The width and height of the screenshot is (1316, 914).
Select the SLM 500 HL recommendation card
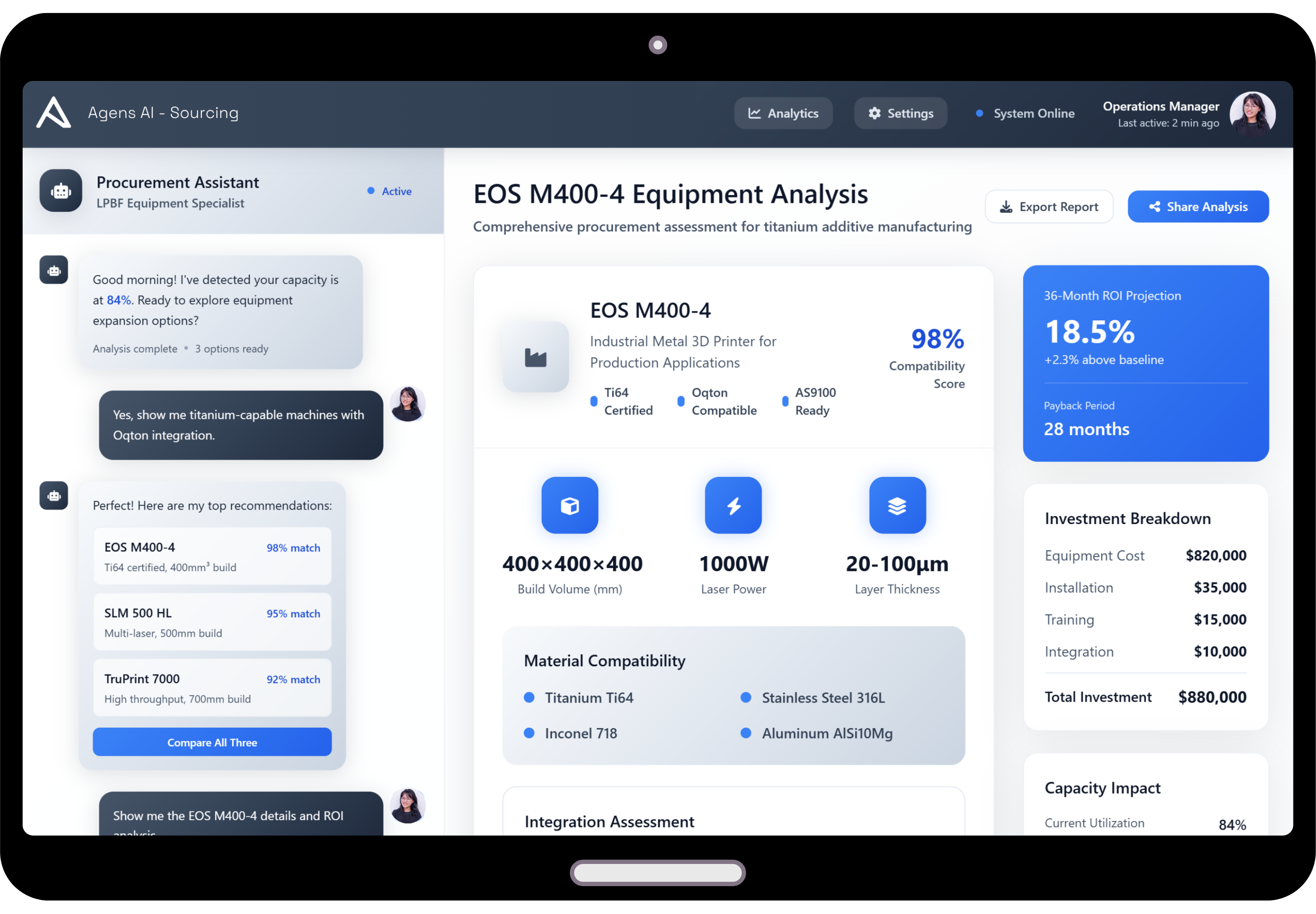pos(212,622)
